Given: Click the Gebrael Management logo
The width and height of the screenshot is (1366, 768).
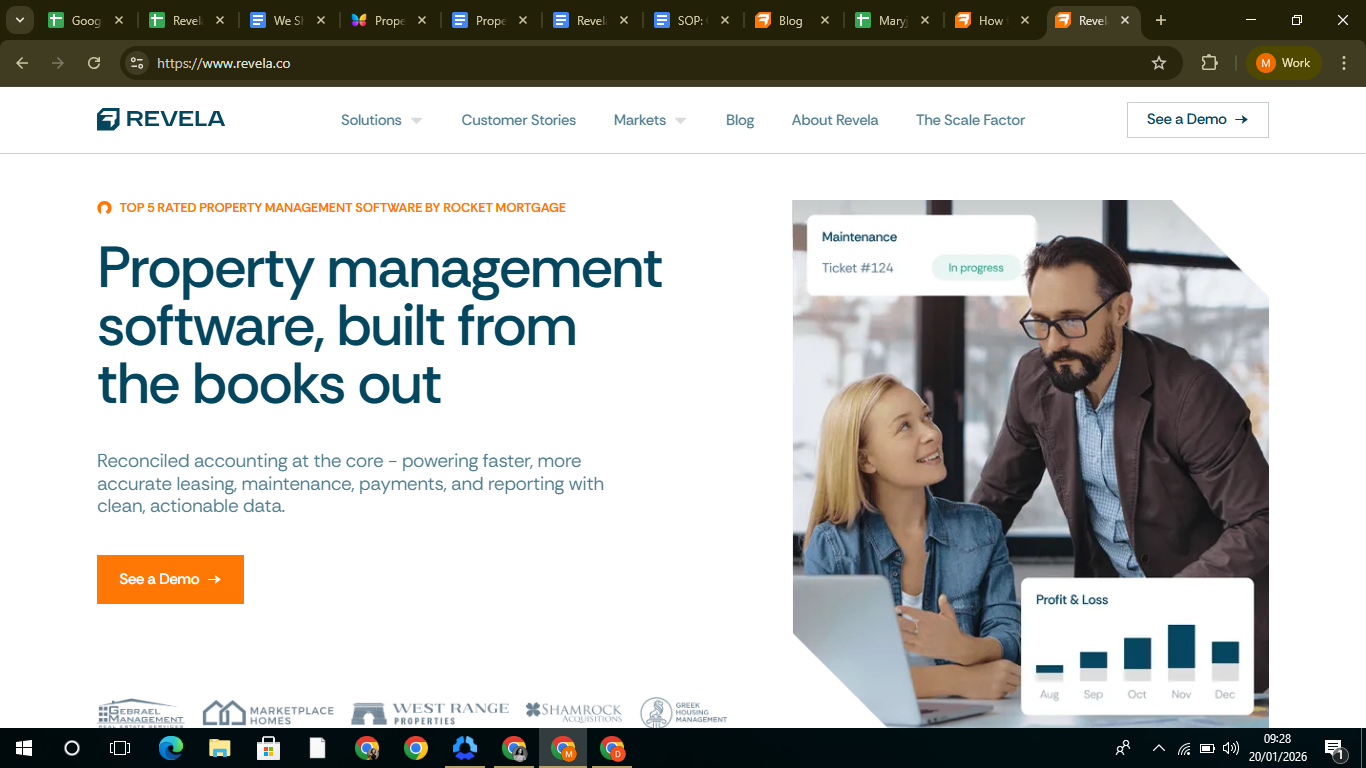Looking at the screenshot, I should [141, 713].
